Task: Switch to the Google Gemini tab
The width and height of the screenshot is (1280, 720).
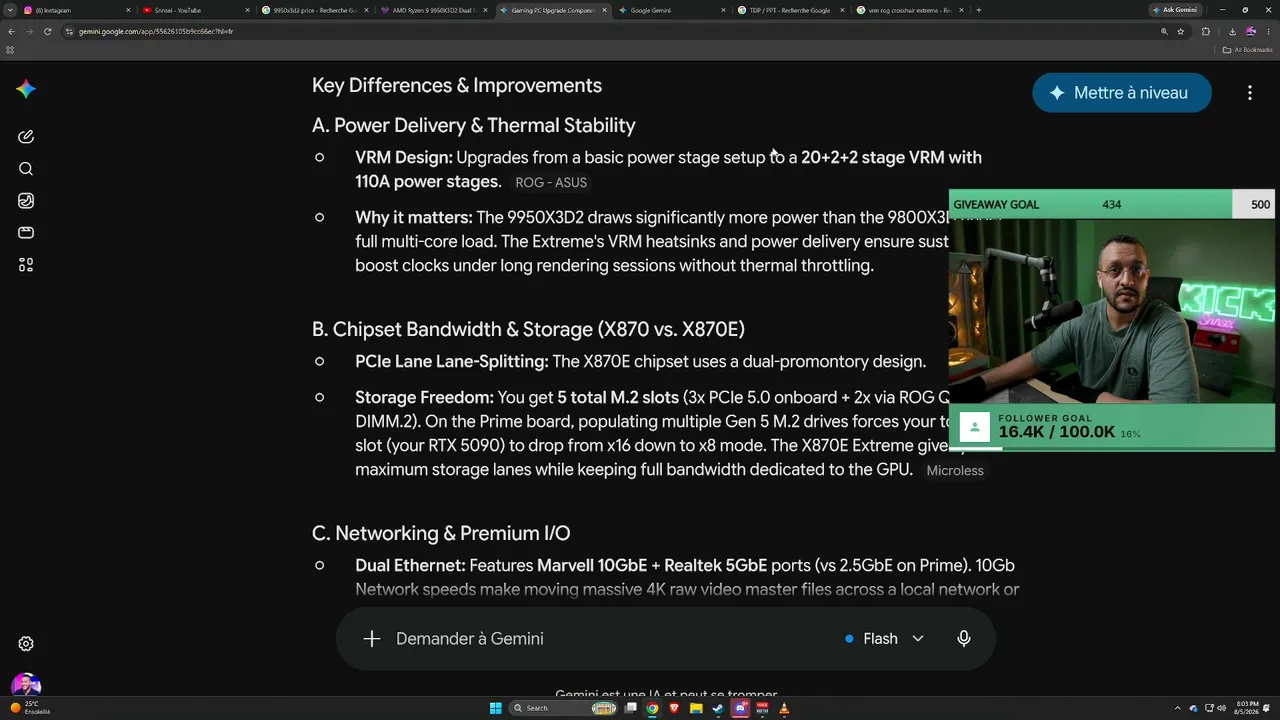Action: pyautogui.click(x=673, y=10)
